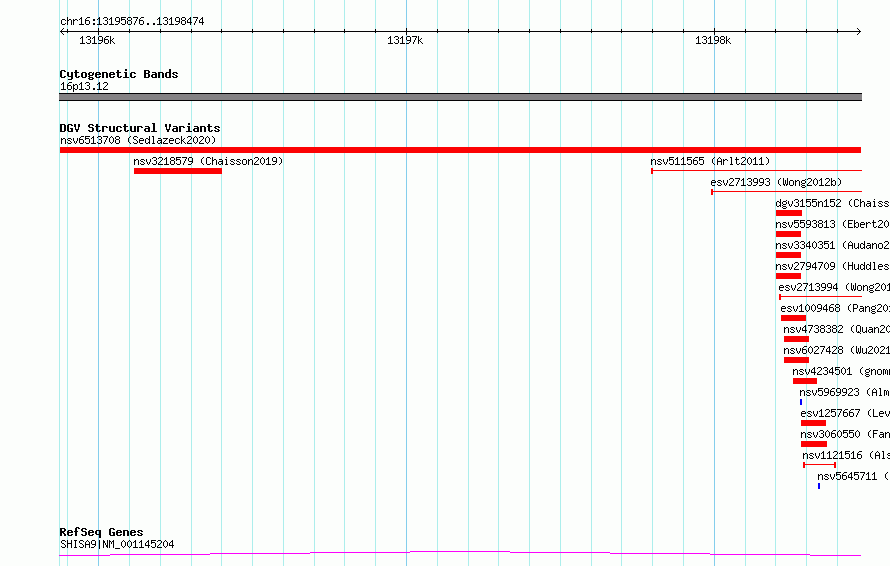Click the DGV Structural Variants track title
This screenshot has width=890, height=566.
(x=140, y=128)
